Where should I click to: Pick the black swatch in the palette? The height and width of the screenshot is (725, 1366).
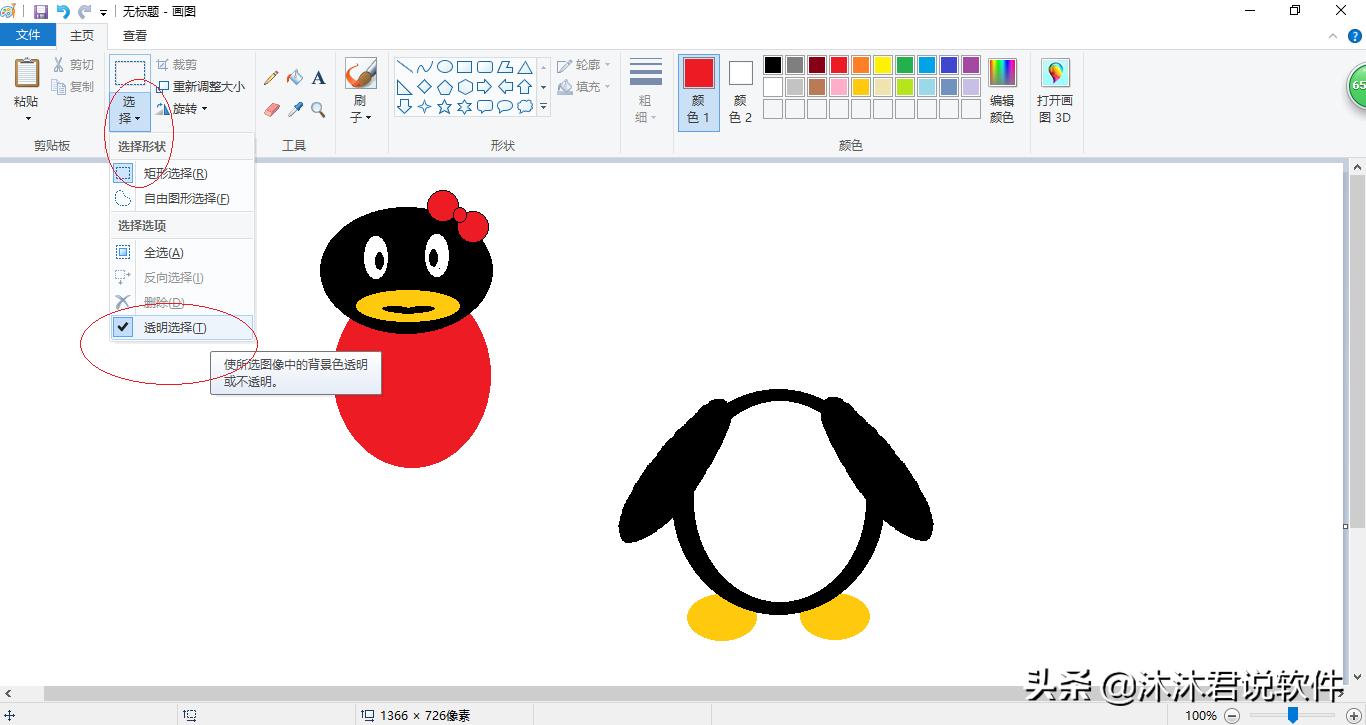tap(773, 65)
